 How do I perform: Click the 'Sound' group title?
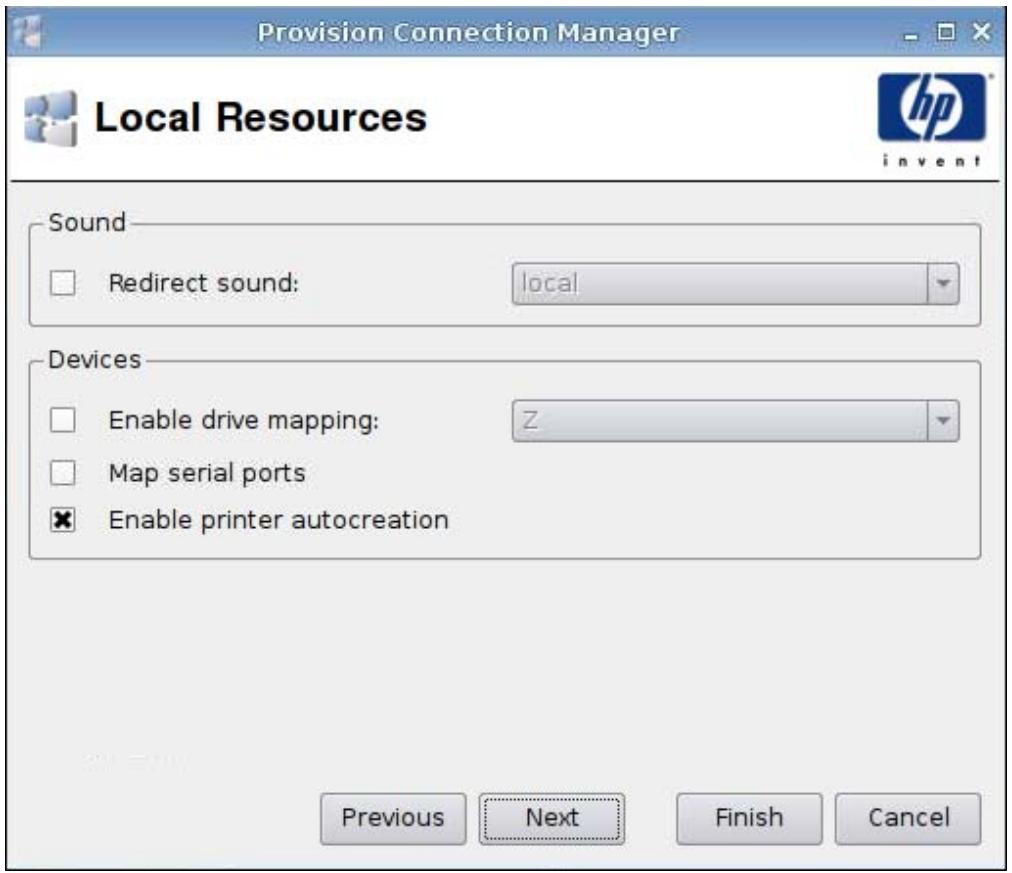click(87, 223)
